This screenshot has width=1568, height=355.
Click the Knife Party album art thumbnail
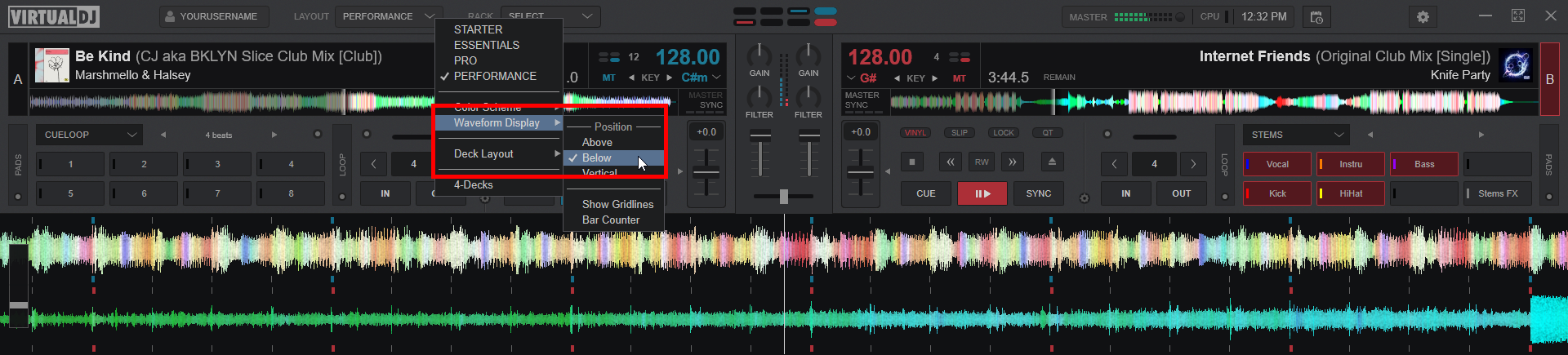[1516, 65]
